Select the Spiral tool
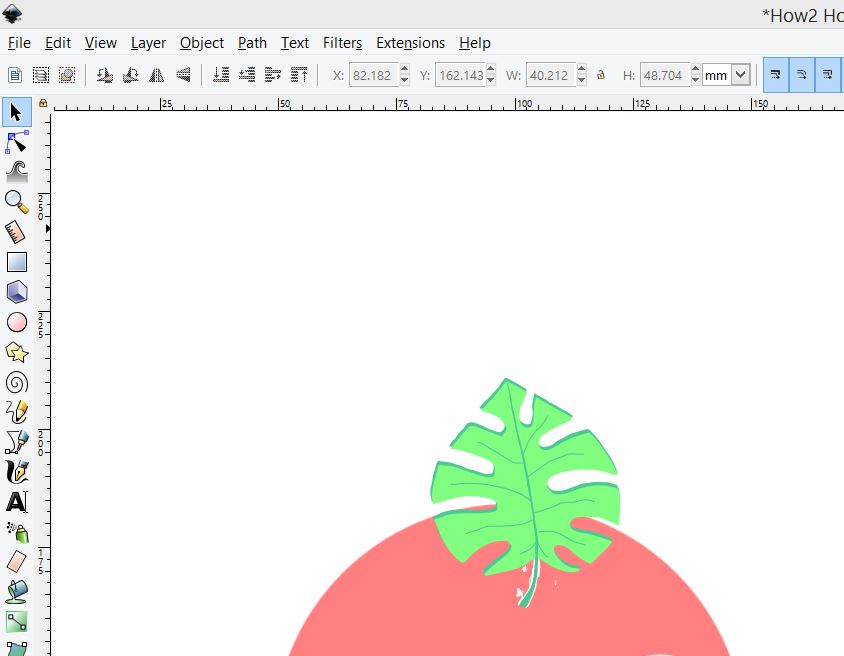844x656 pixels. pyautogui.click(x=16, y=382)
